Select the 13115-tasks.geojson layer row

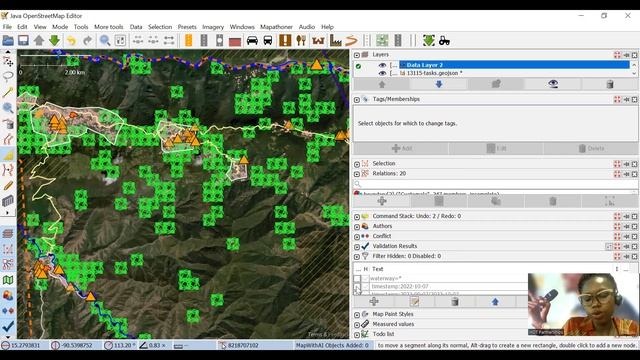click(514, 73)
